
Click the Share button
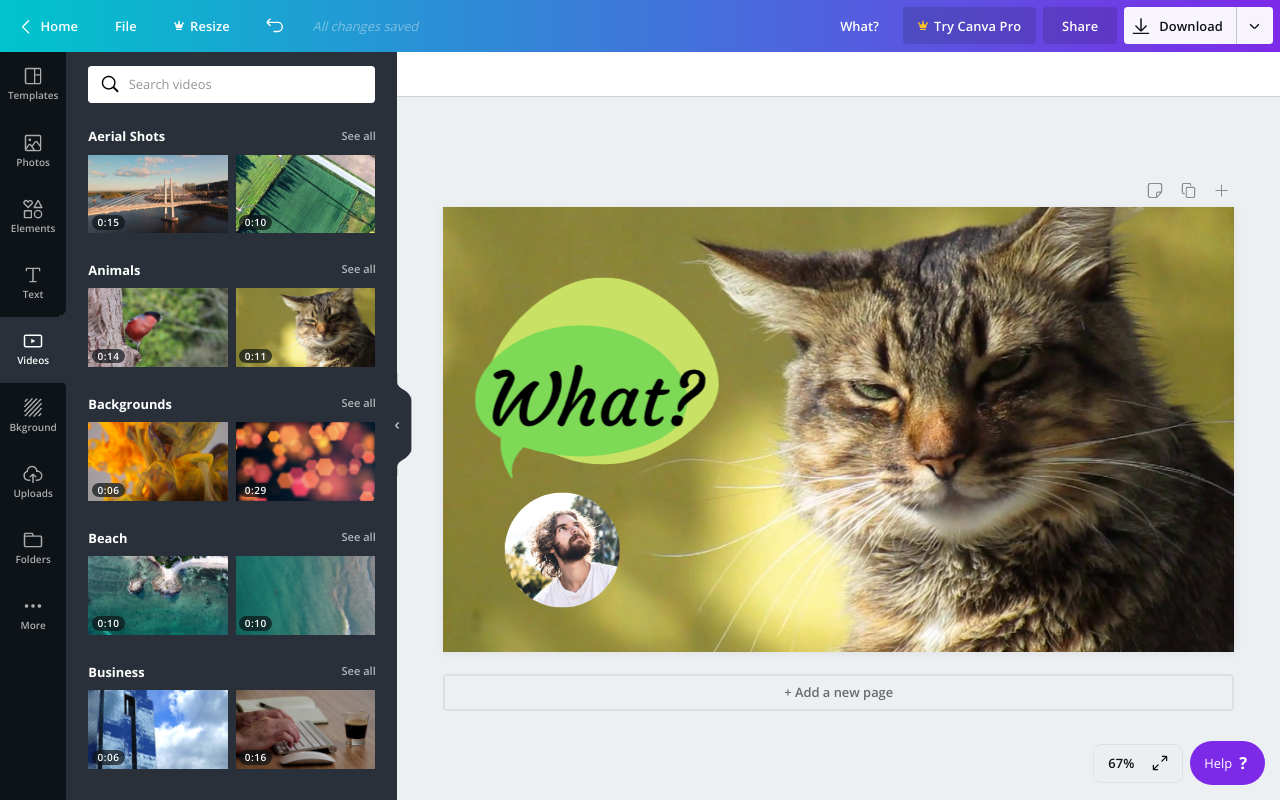pos(1079,26)
